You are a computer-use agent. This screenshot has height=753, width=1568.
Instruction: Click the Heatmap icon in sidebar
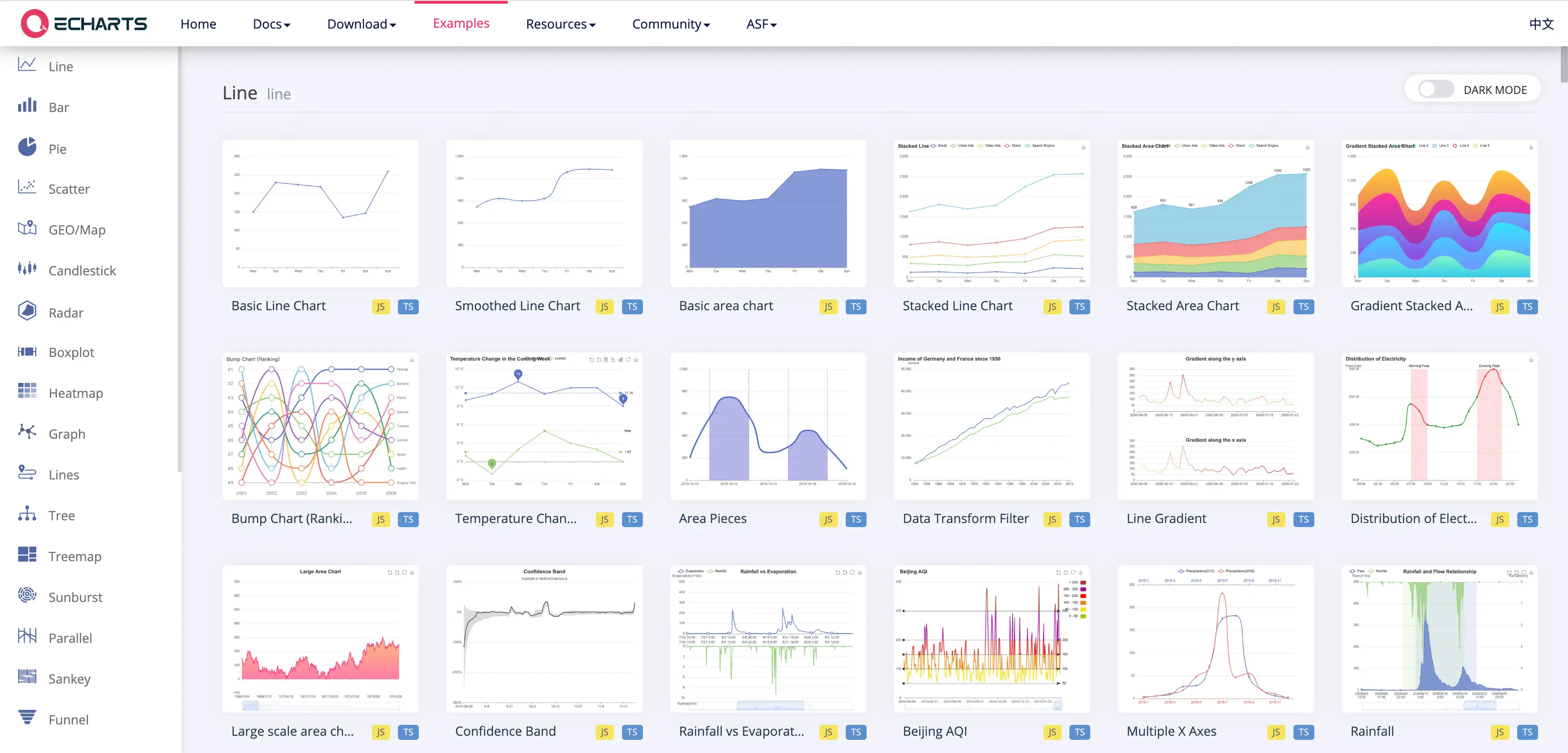[x=27, y=391]
